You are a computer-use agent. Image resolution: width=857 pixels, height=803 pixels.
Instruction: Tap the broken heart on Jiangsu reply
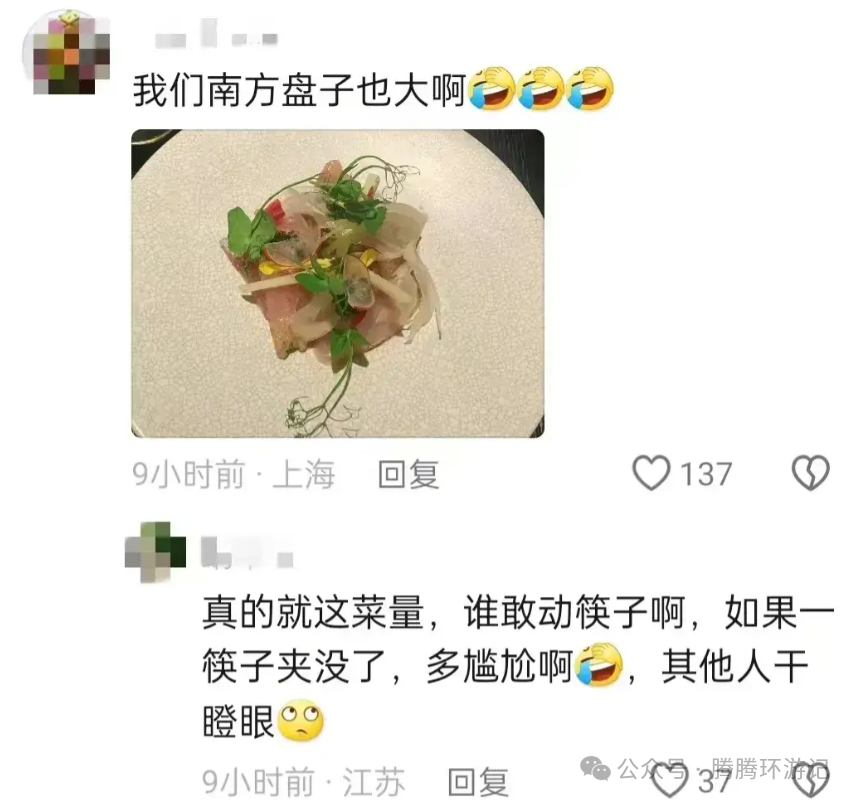point(811,781)
